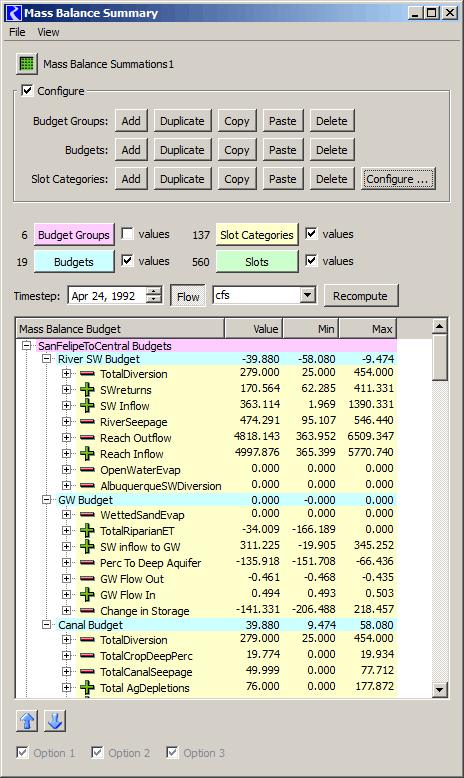Open the cfs units dropdown
The height and width of the screenshot is (778, 464).
308,295
